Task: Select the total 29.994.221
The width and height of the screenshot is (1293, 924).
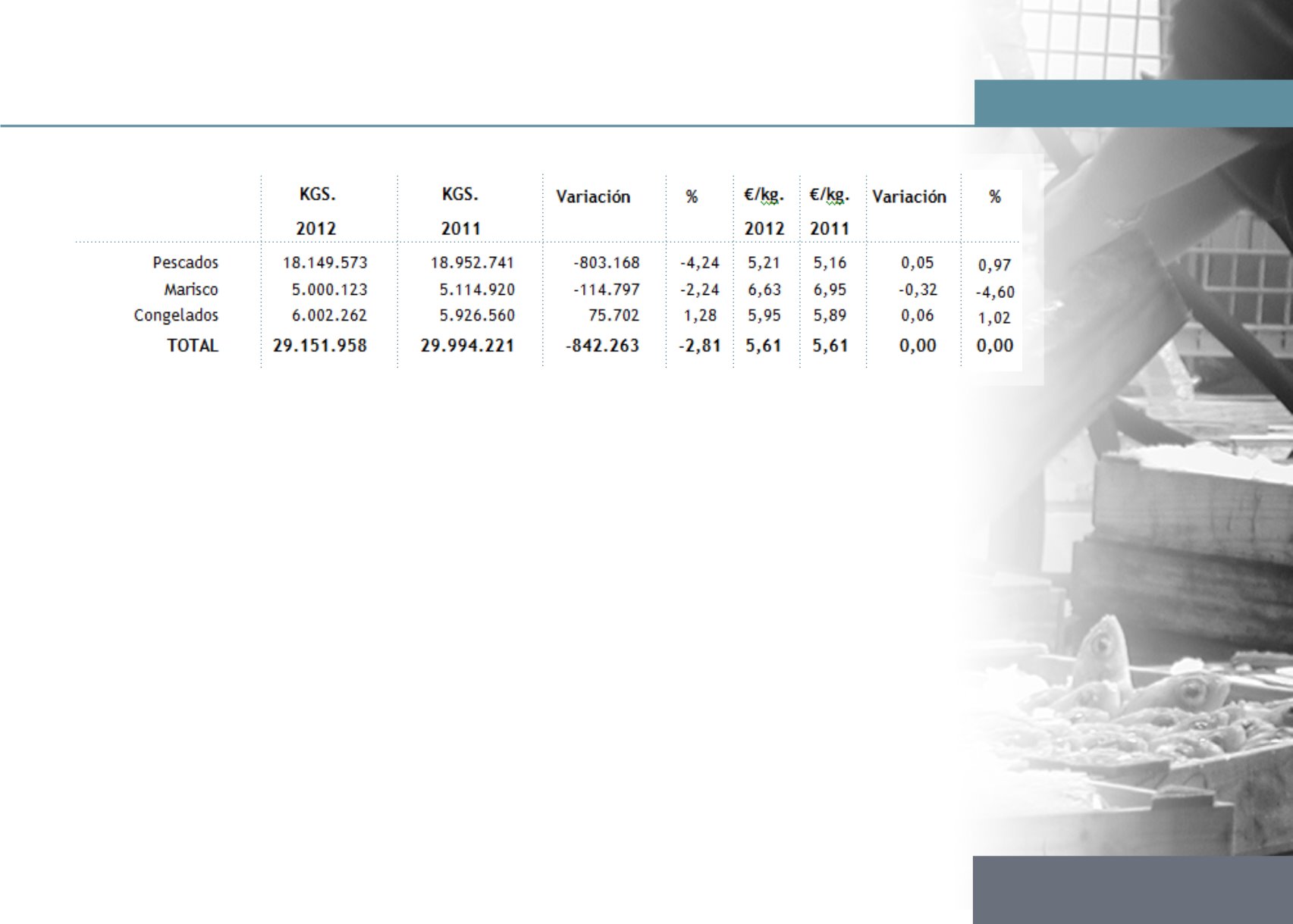Action: [x=467, y=346]
